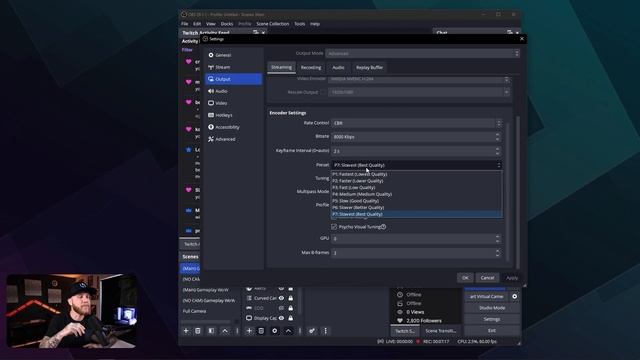The height and width of the screenshot is (360, 640).
Task: Click the Max B-frames stepper arrows
Action: coord(497,253)
